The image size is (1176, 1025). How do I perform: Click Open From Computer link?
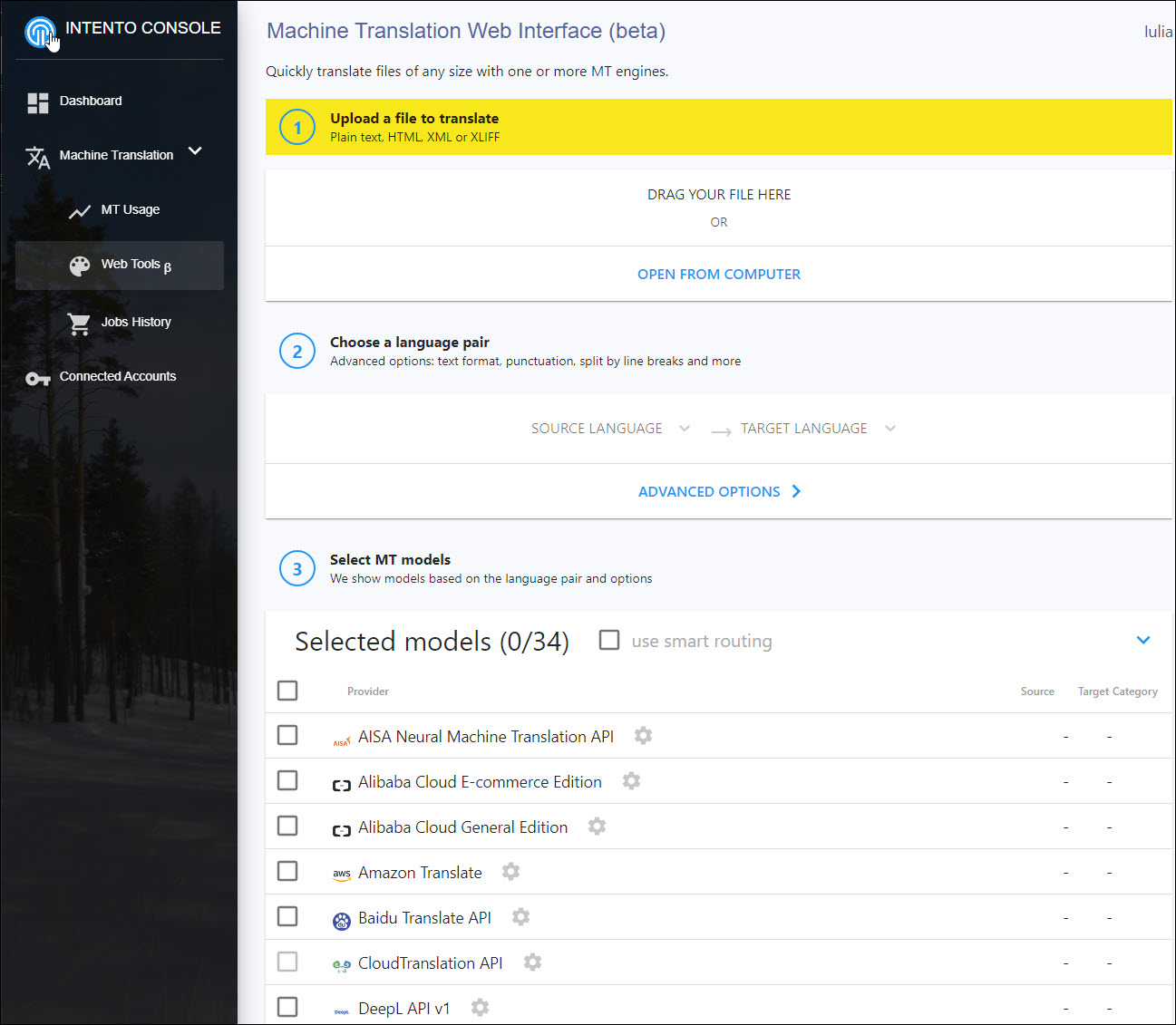click(x=718, y=274)
